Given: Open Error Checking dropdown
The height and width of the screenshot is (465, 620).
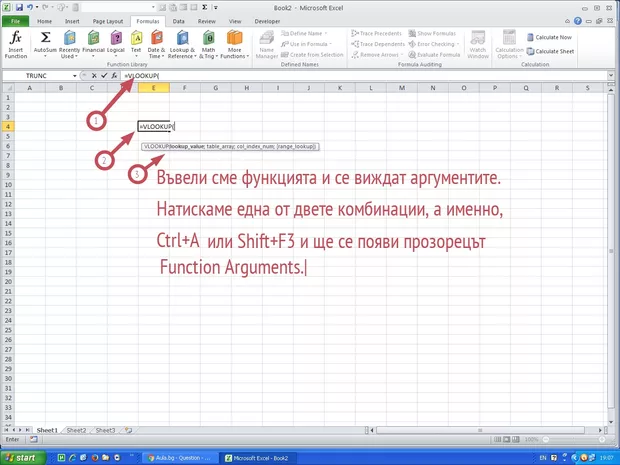Looking at the screenshot, I should (x=434, y=44).
